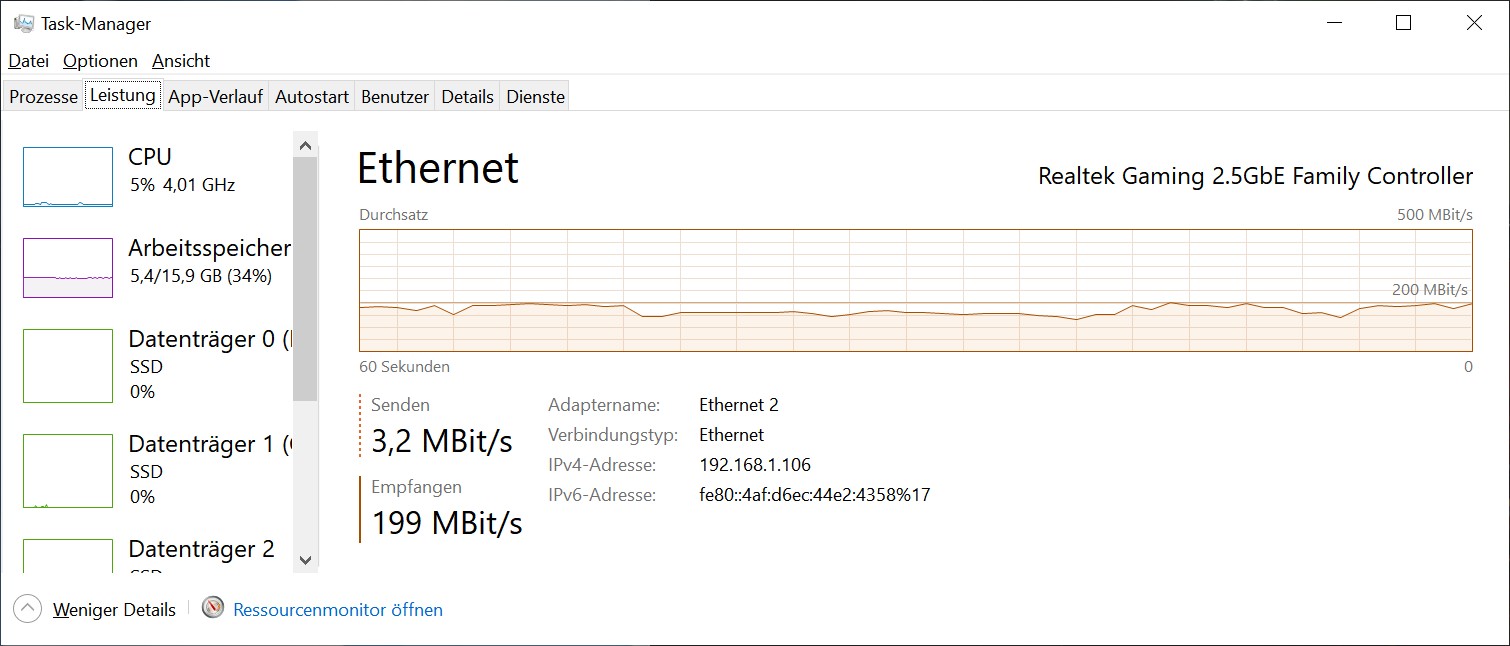This screenshot has width=1510, height=646.
Task: Switch to the Autostart tab
Action: (312, 97)
